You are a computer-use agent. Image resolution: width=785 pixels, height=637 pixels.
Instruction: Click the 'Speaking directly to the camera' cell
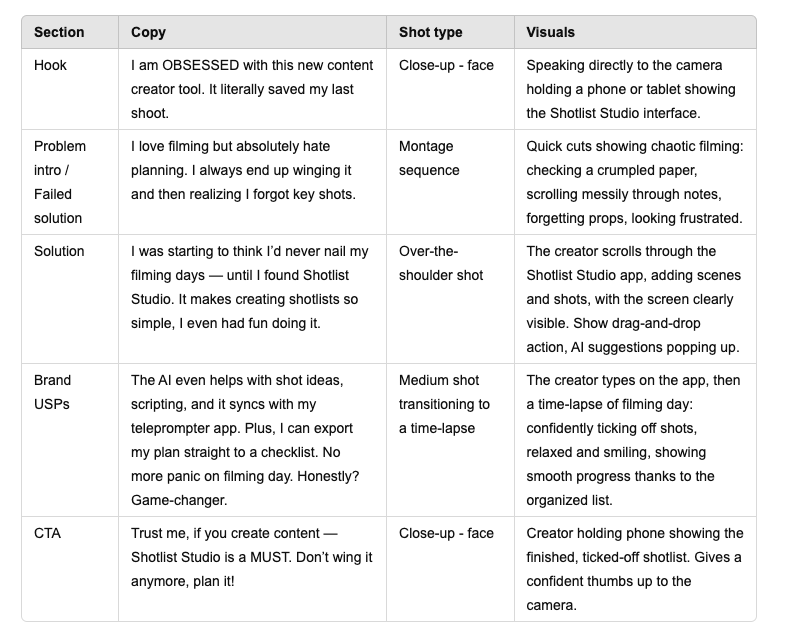pos(635,89)
